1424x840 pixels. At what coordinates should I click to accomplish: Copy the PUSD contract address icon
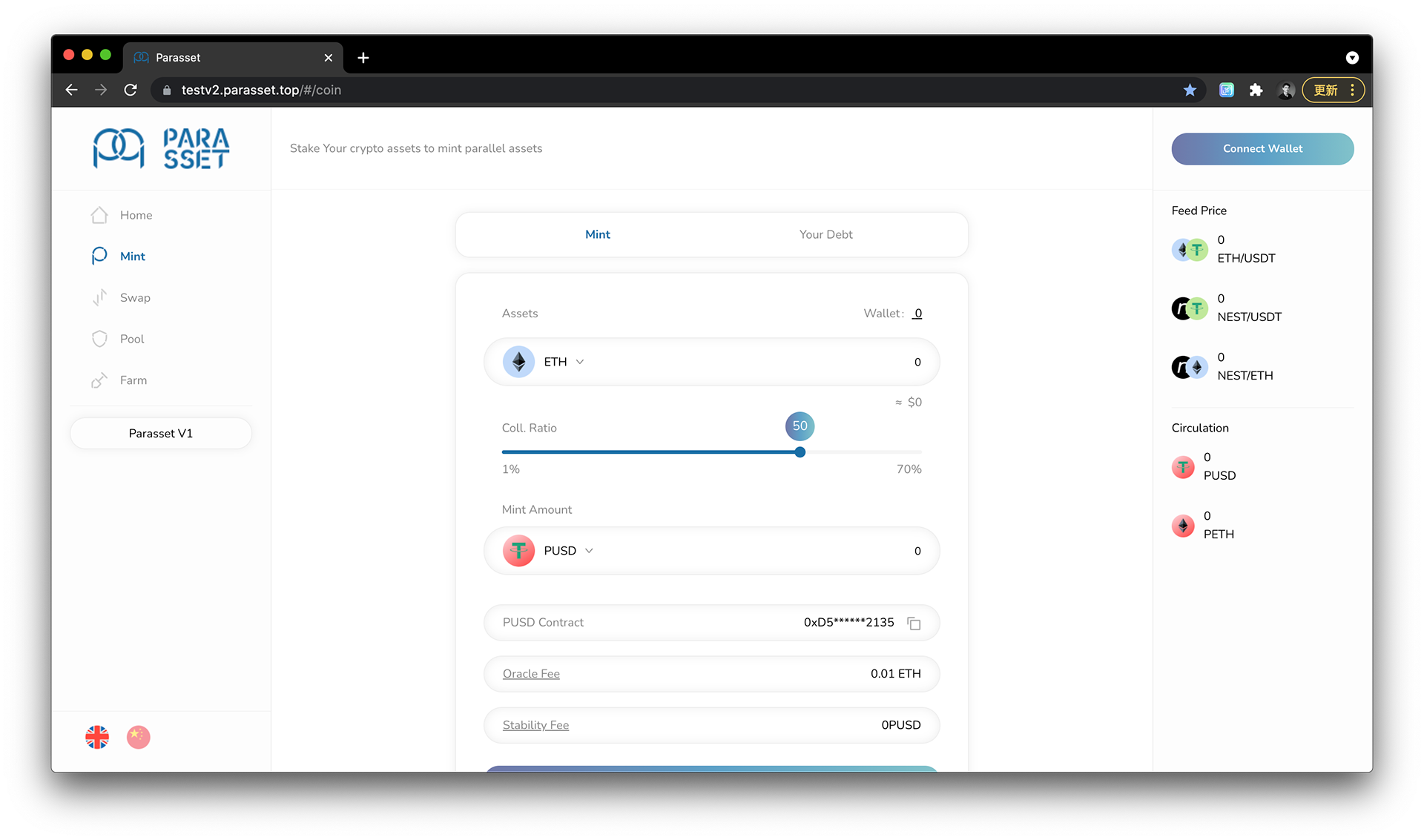(914, 624)
